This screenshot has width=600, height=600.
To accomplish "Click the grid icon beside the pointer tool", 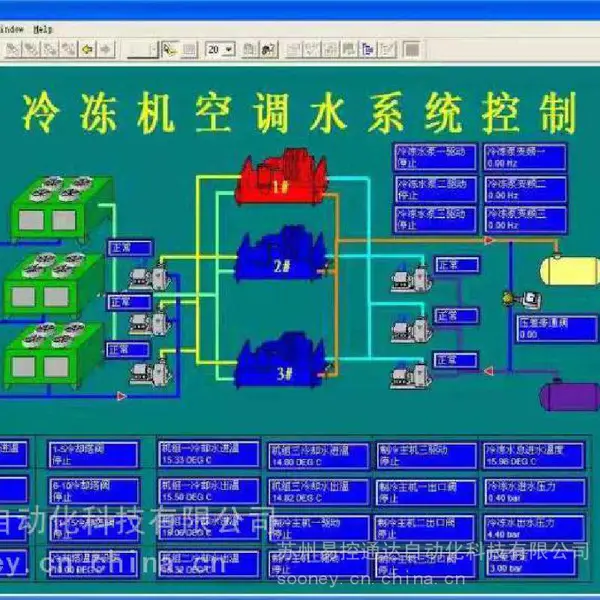I will (x=189, y=49).
